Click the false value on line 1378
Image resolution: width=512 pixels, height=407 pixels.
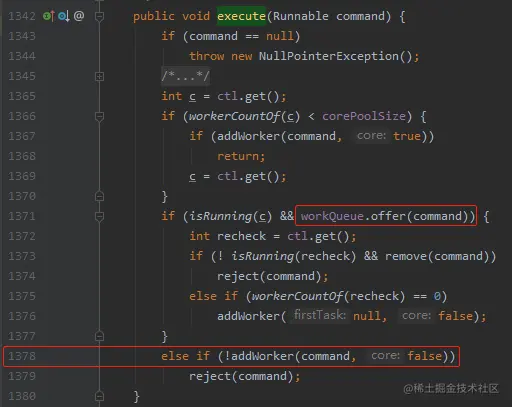pyautogui.click(x=425, y=356)
